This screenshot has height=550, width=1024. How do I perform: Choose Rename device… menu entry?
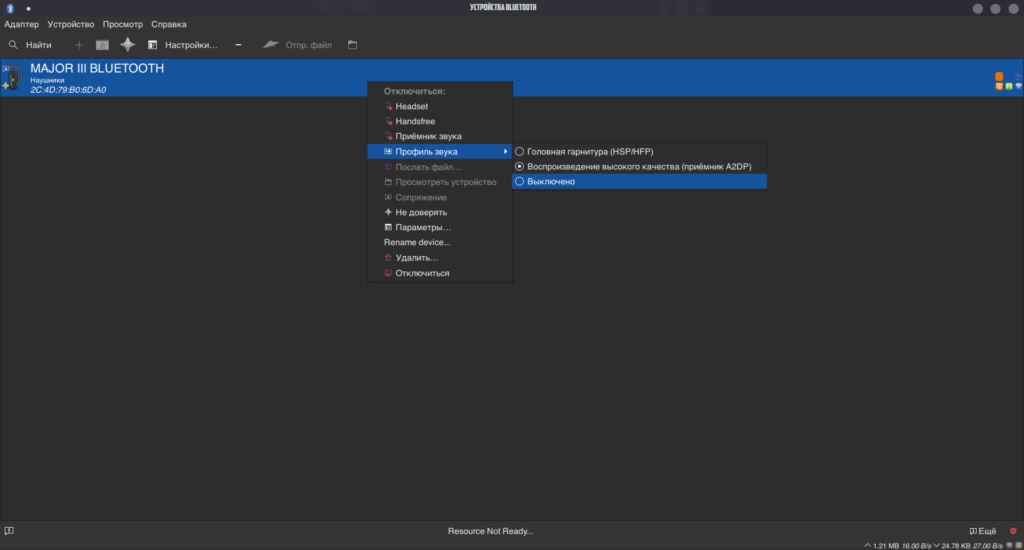click(x=440, y=242)
